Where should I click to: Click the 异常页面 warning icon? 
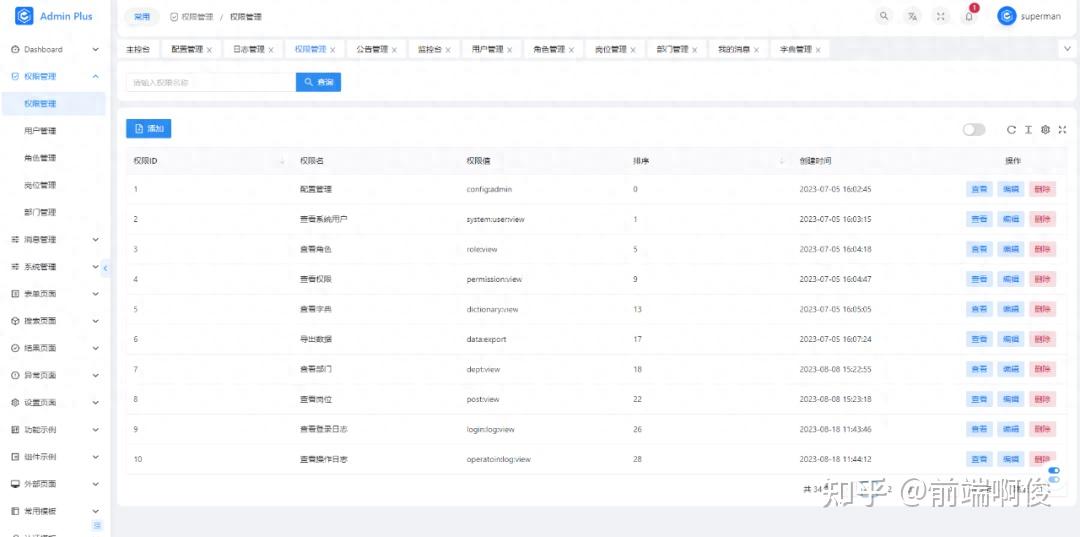point(15,375)
